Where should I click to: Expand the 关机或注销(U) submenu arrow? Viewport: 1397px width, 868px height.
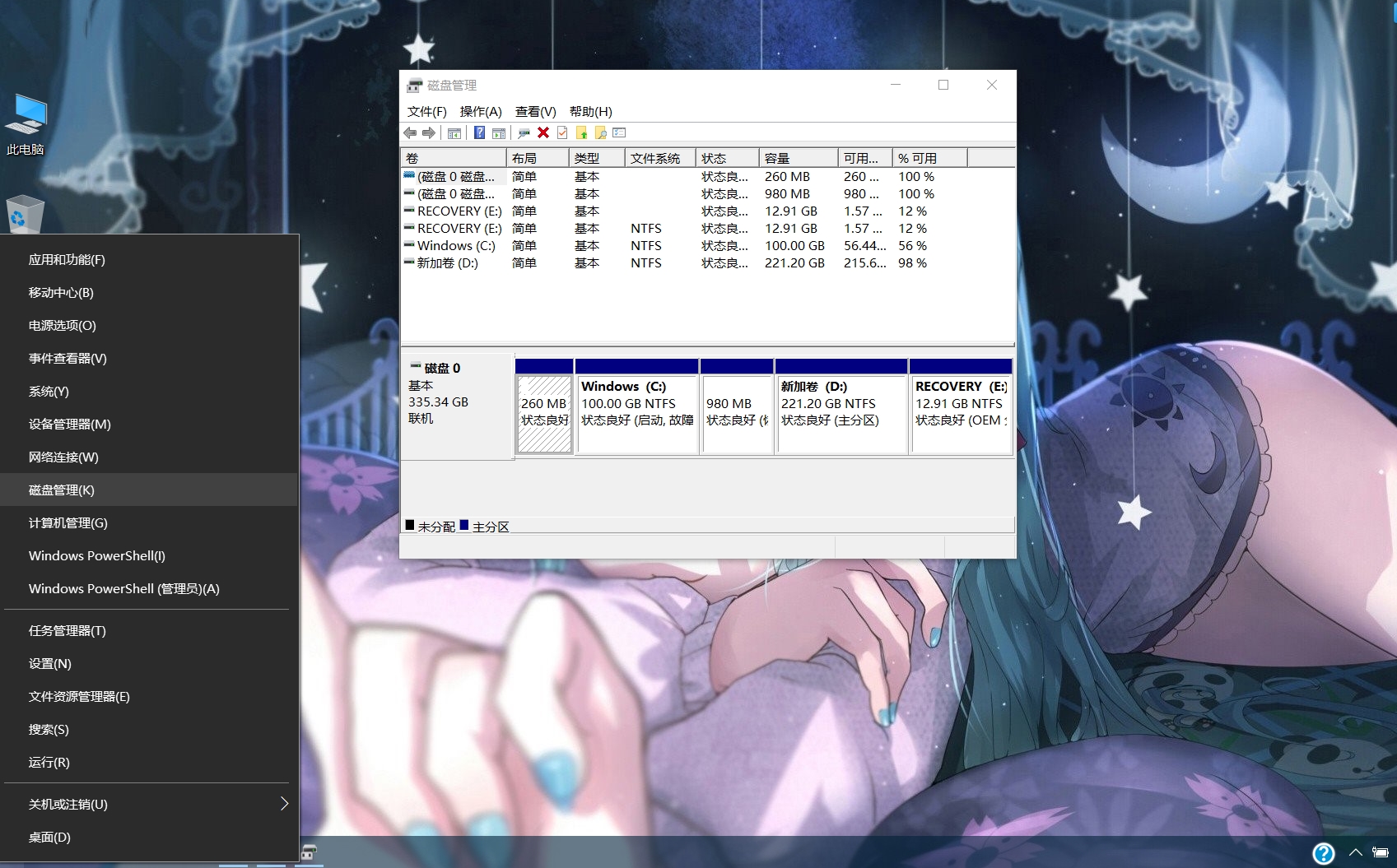point(284,804)
